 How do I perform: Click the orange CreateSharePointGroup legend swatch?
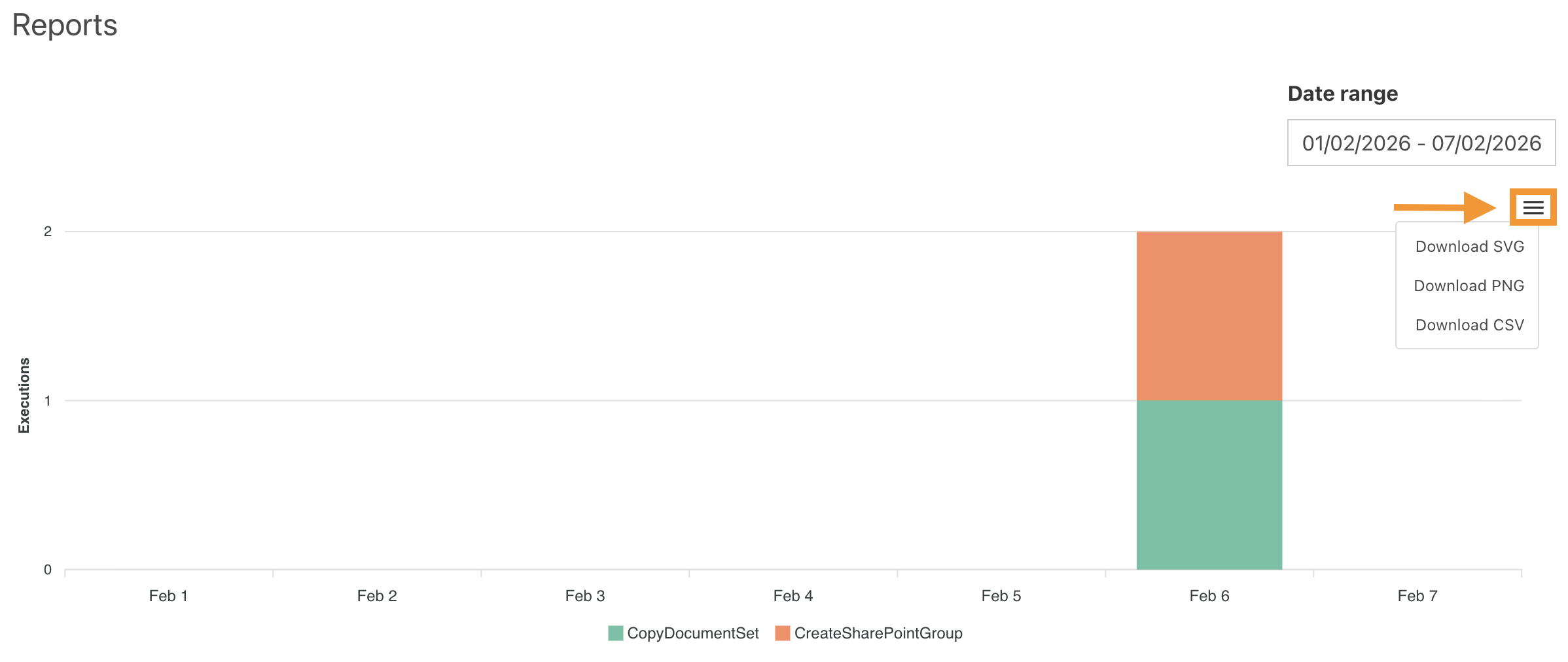tap(782, 633)
